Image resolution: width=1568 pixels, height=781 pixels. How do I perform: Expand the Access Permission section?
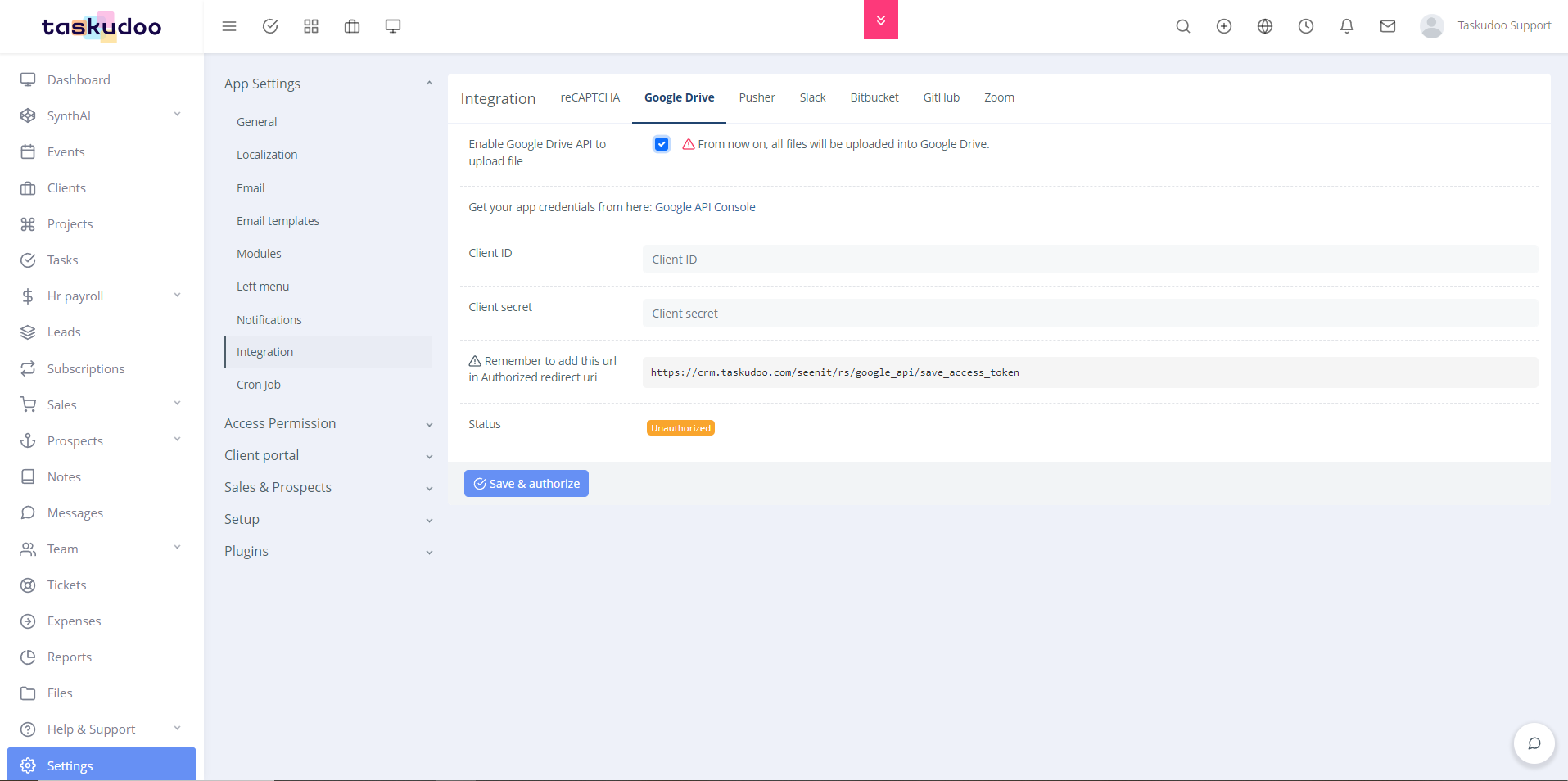[328, 423]
